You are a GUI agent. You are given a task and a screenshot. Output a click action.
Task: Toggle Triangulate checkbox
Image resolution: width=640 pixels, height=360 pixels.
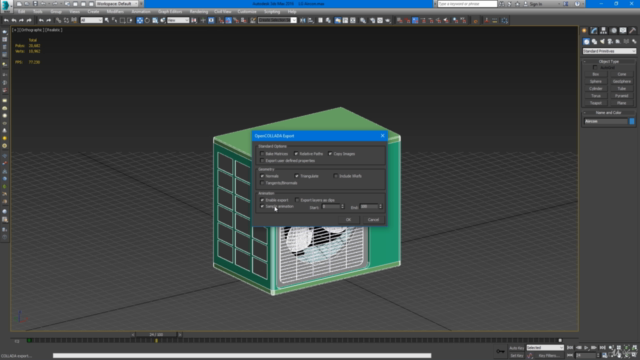click(x=297, y=176)
